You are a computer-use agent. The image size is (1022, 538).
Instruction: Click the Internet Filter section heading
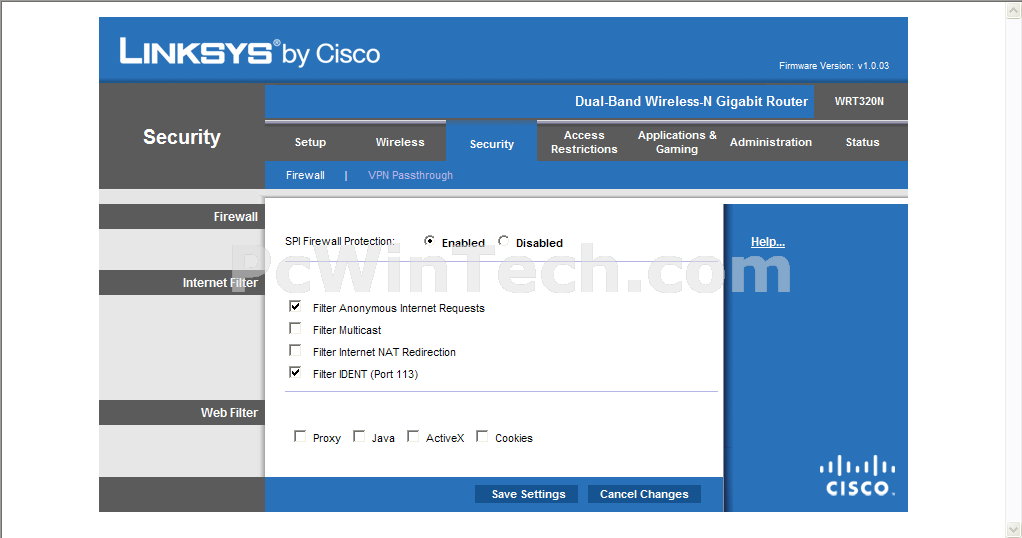(x=220, y=283)
